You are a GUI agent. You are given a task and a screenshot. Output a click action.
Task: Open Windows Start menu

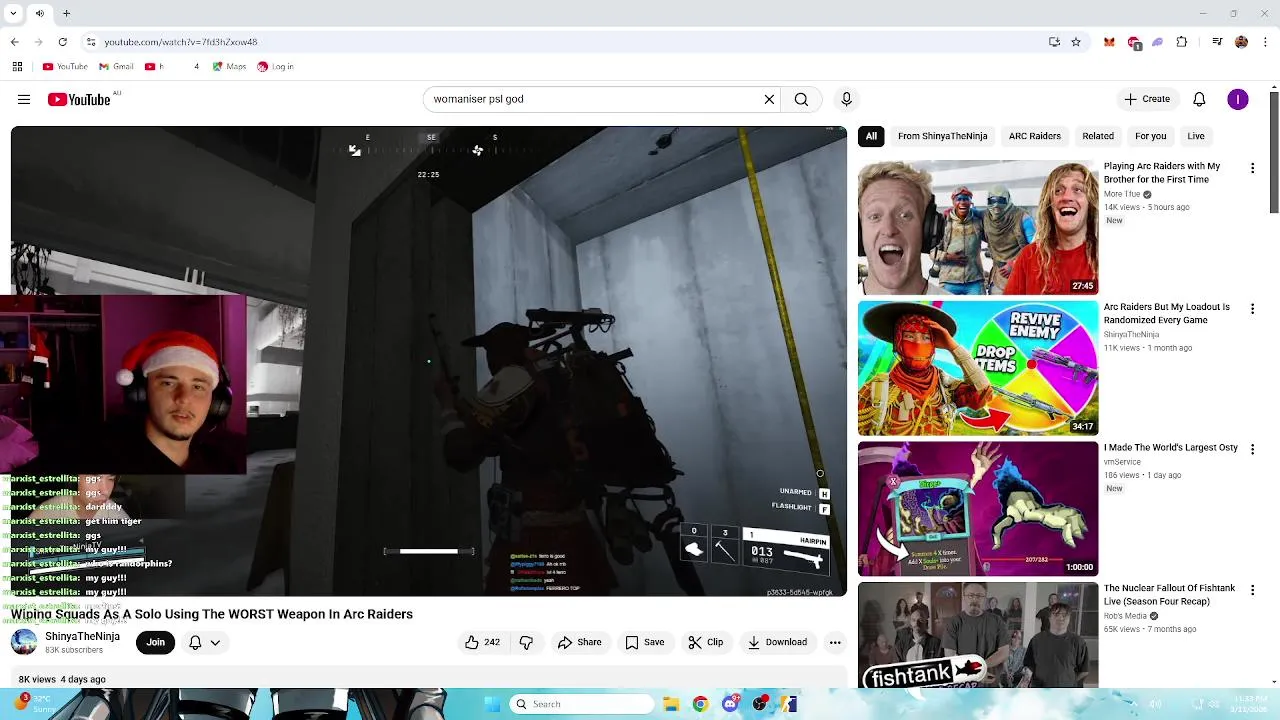pyautogui.click(x=491, y=704)
